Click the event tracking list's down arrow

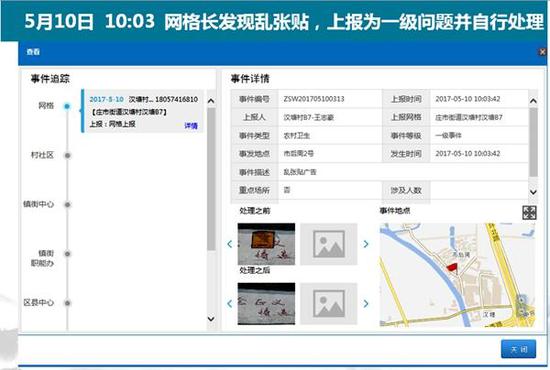[211, 319]
